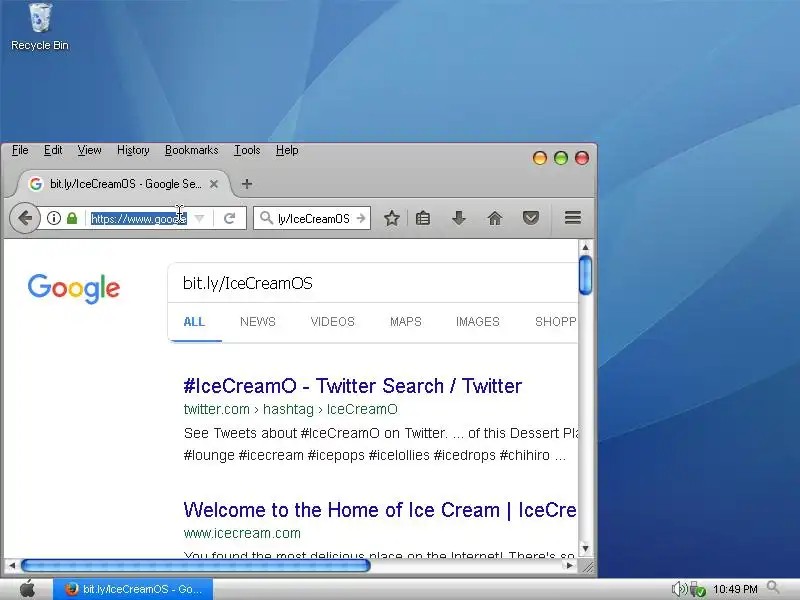Click the twitter.com hashtag IceCreamO breadcrumb
The height and width of the screenshot is (600, 800).
click(290, 409)
